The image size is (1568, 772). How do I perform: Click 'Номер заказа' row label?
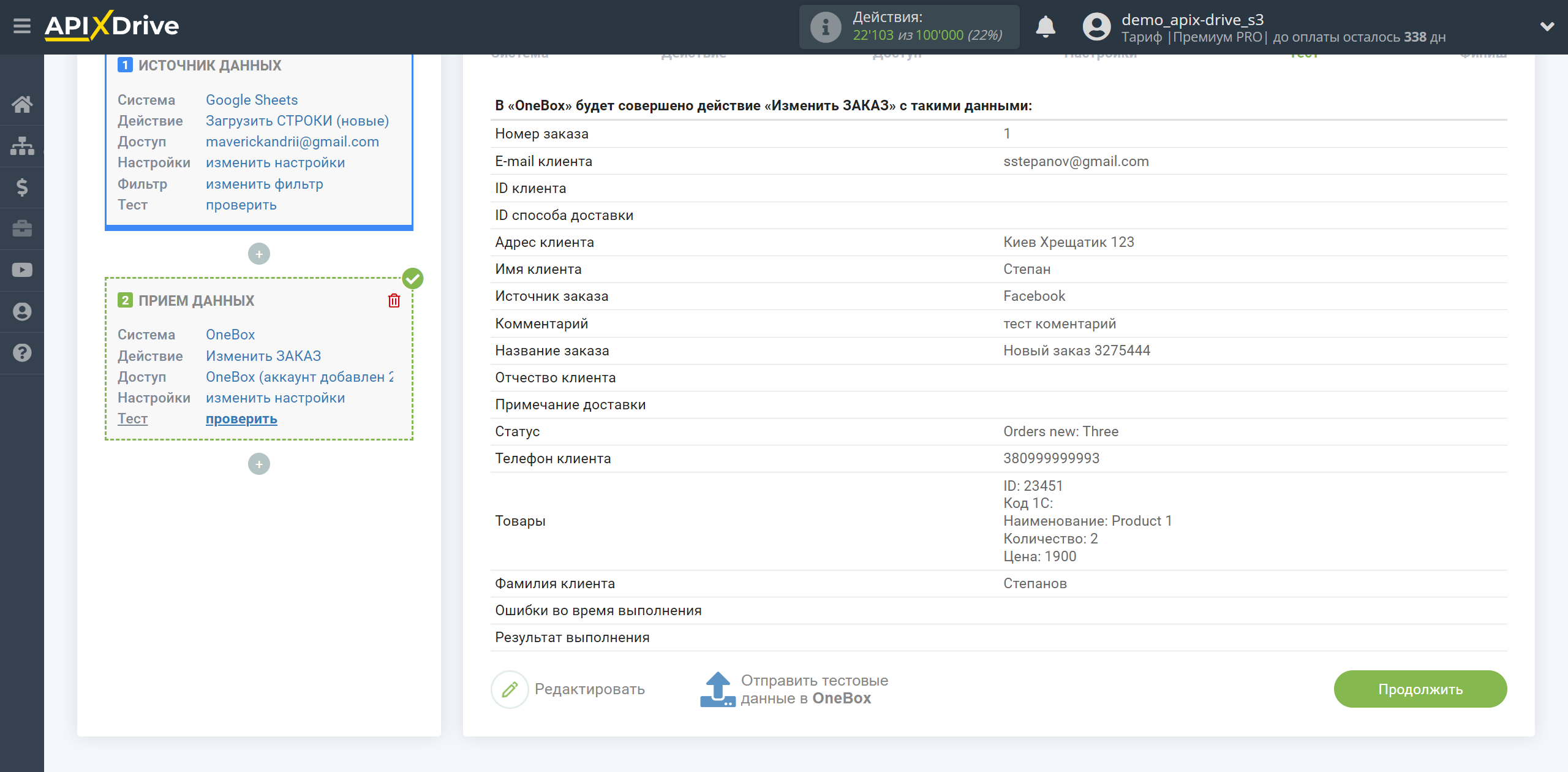pos(541,134)
